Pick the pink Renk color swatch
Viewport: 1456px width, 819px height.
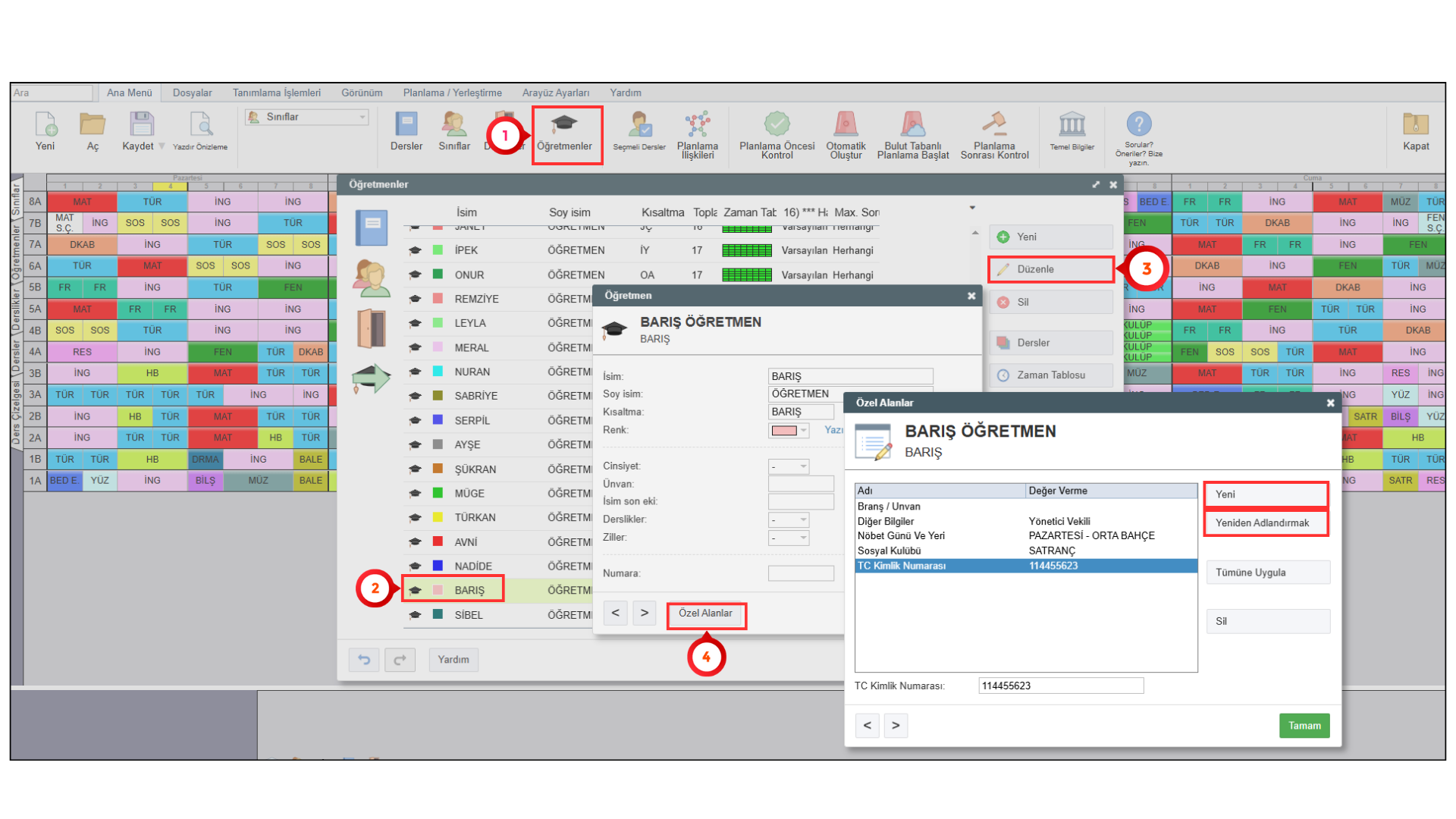pyautogui.click(x=784, y=431)
